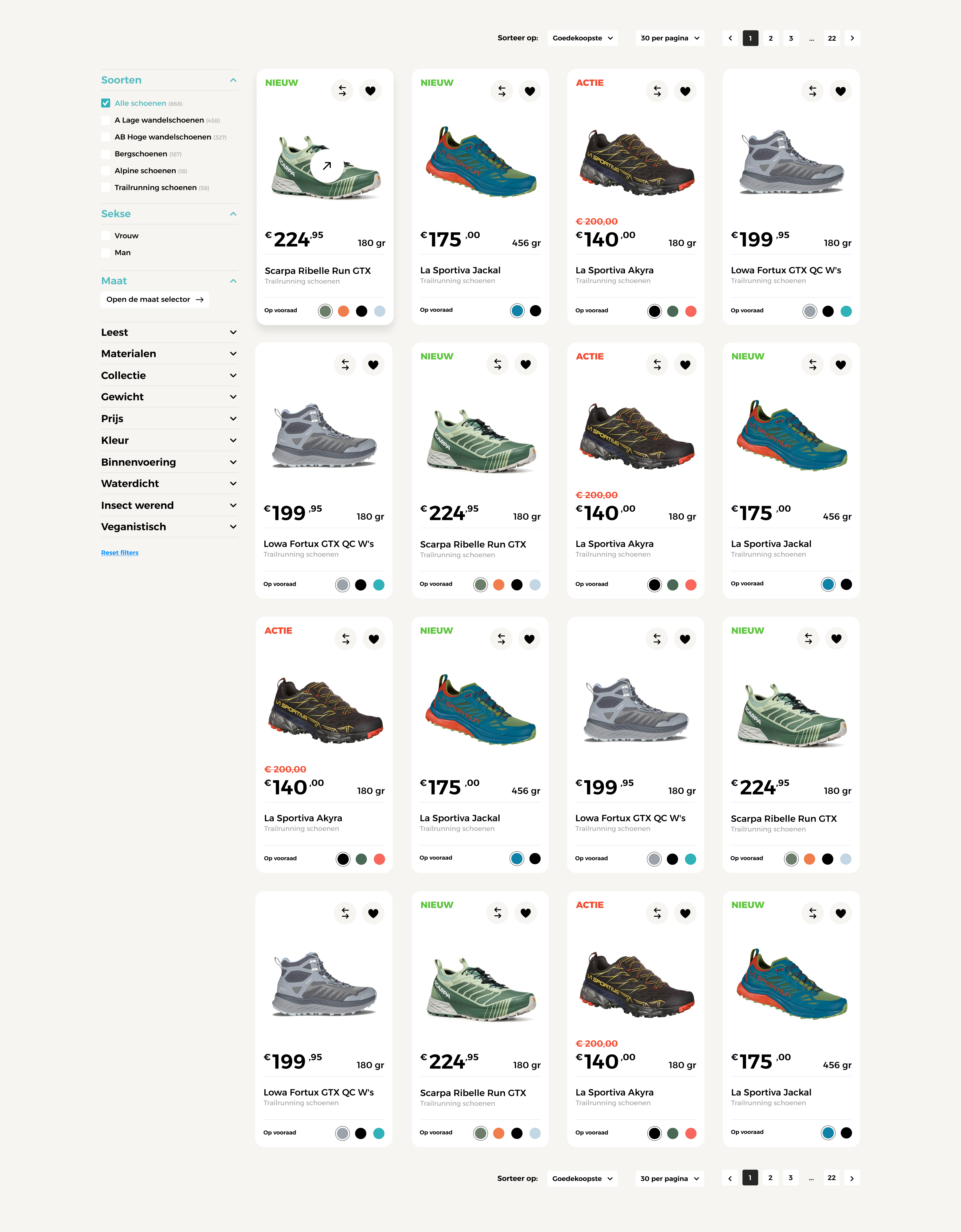Compare the top-row La Sportiva Akyra
The image size is (961, 1232).
657,91
